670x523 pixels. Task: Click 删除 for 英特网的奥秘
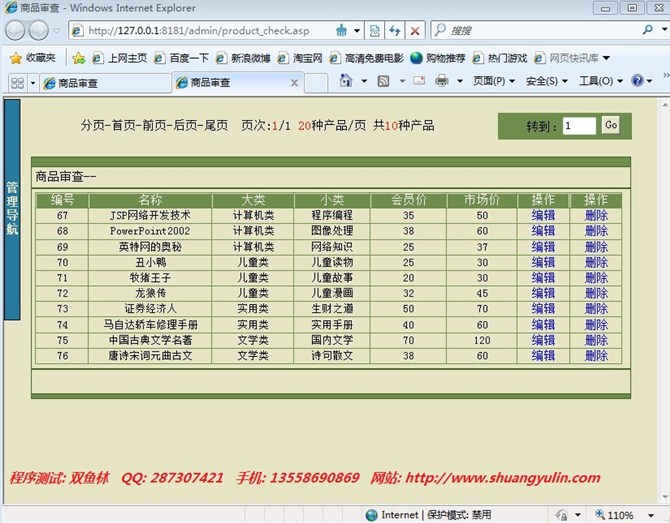pos(596,247)
